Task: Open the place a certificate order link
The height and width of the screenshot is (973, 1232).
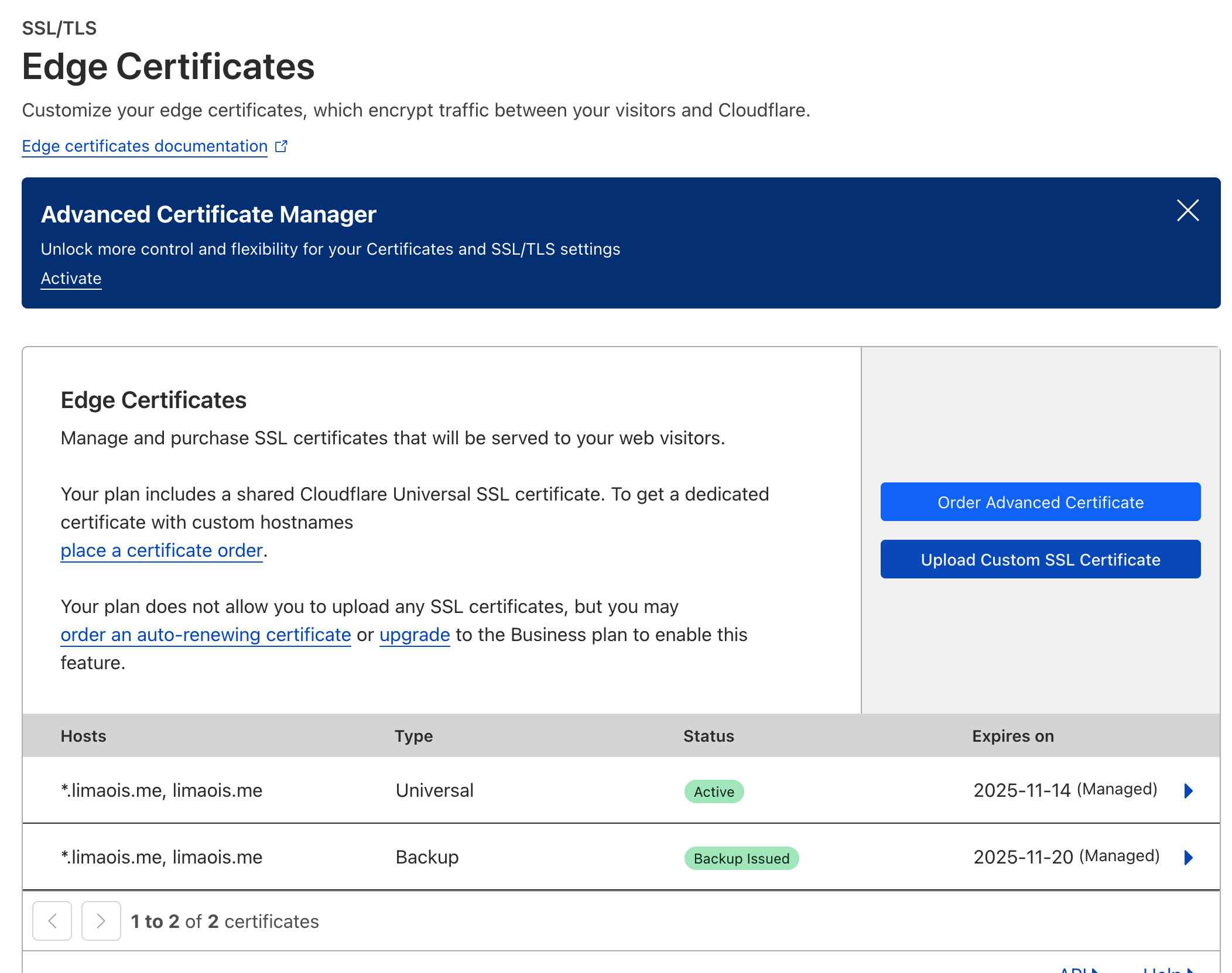Action: 162,550
